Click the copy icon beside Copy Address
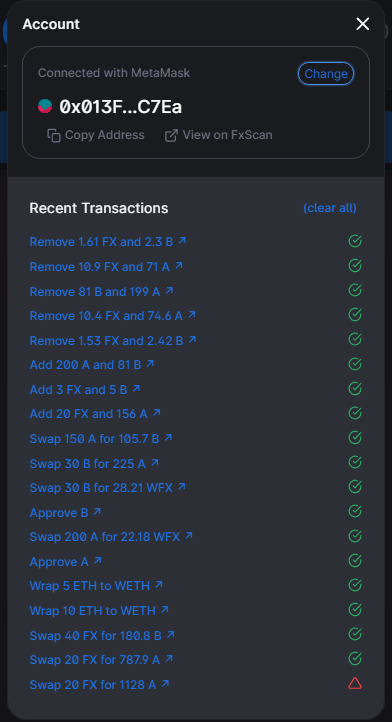 tap(54, 135)
